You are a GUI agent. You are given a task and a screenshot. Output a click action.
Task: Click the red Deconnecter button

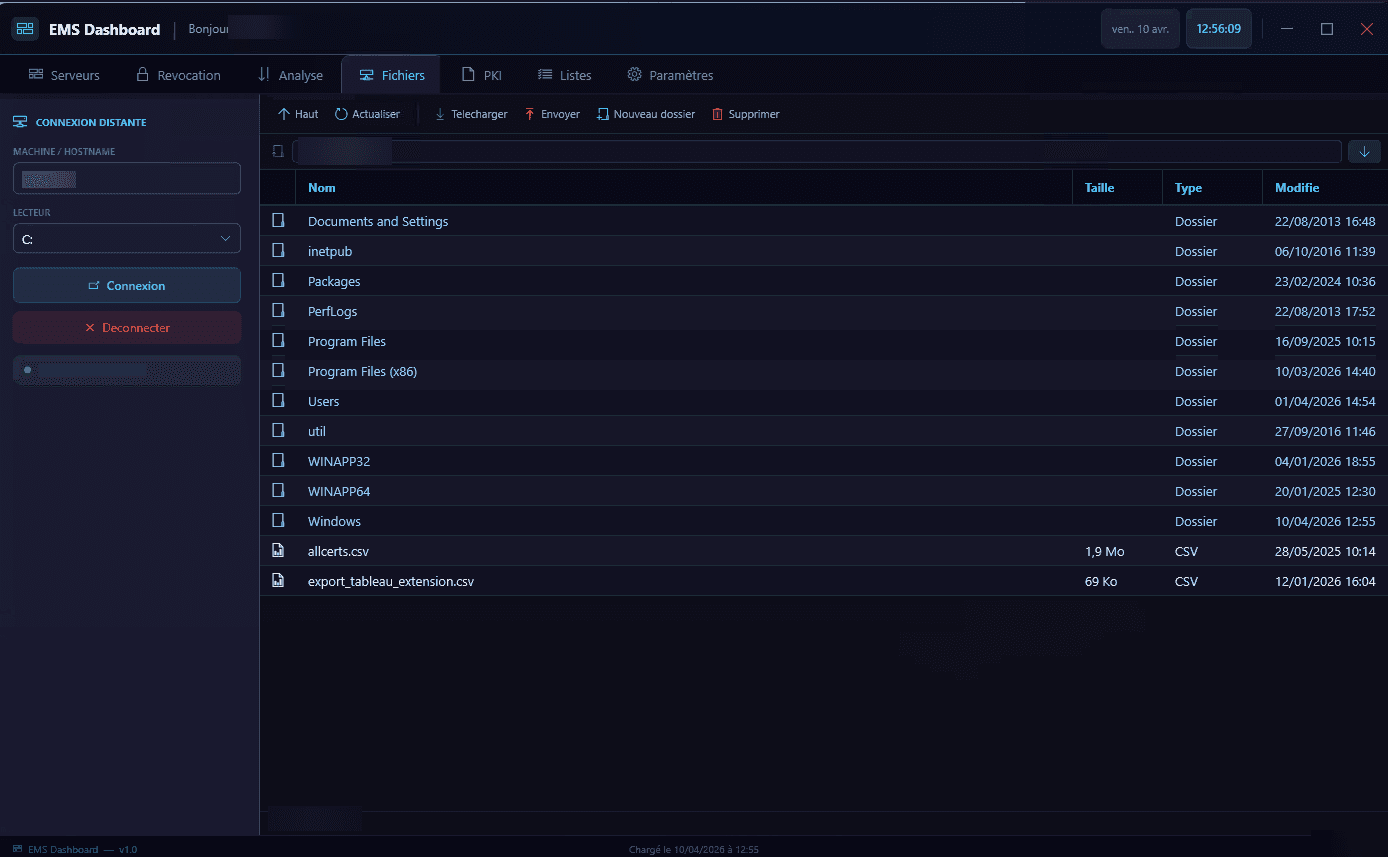tap(127, 328)
